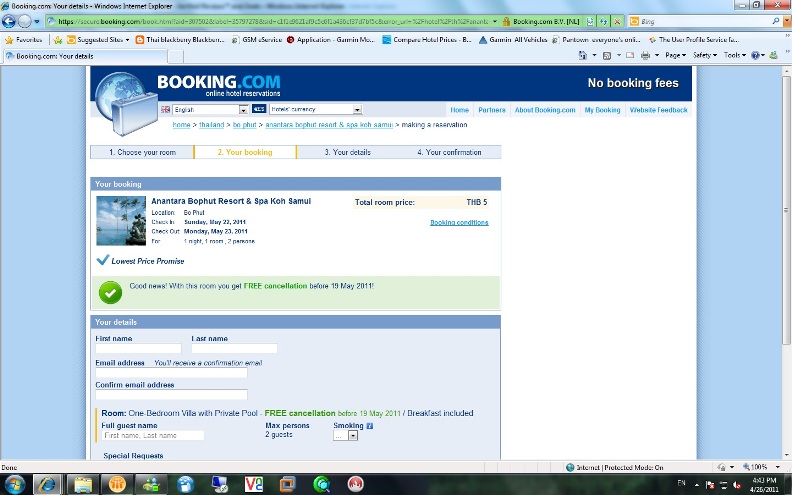Click the RSS feeds toolbar icon
Viewport: 792px width, 495px height.
click(x=607, y=55)
